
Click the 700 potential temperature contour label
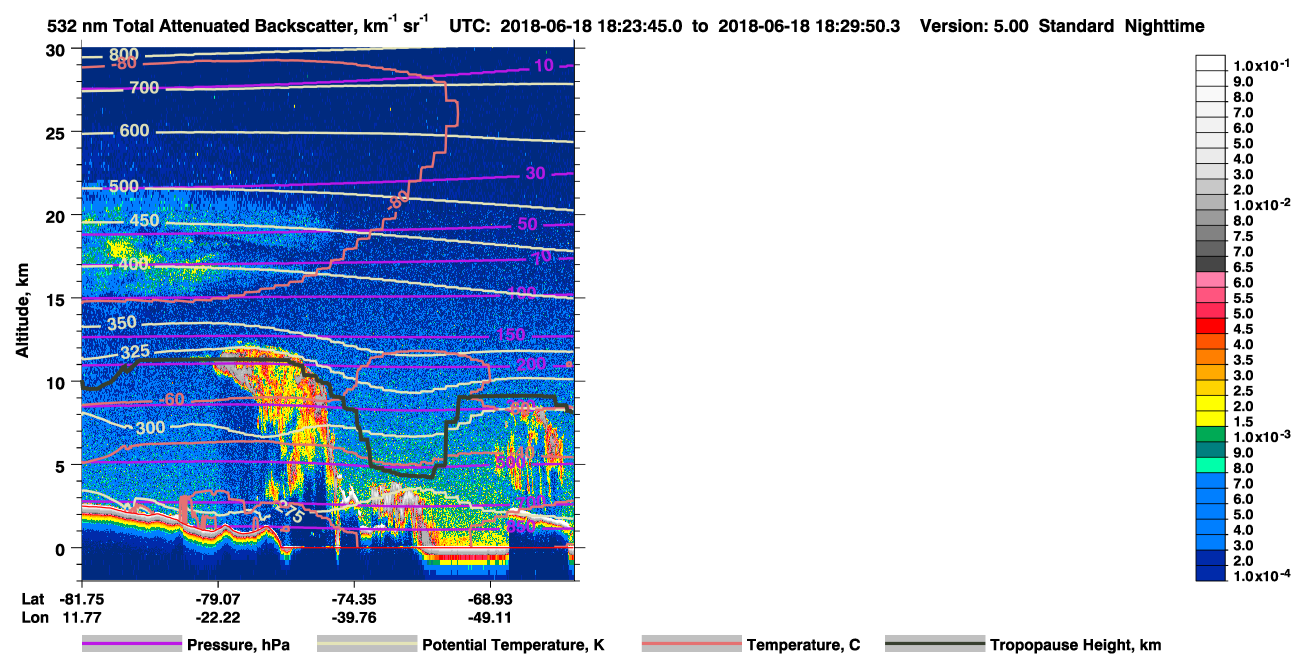(x=144, y=89)
